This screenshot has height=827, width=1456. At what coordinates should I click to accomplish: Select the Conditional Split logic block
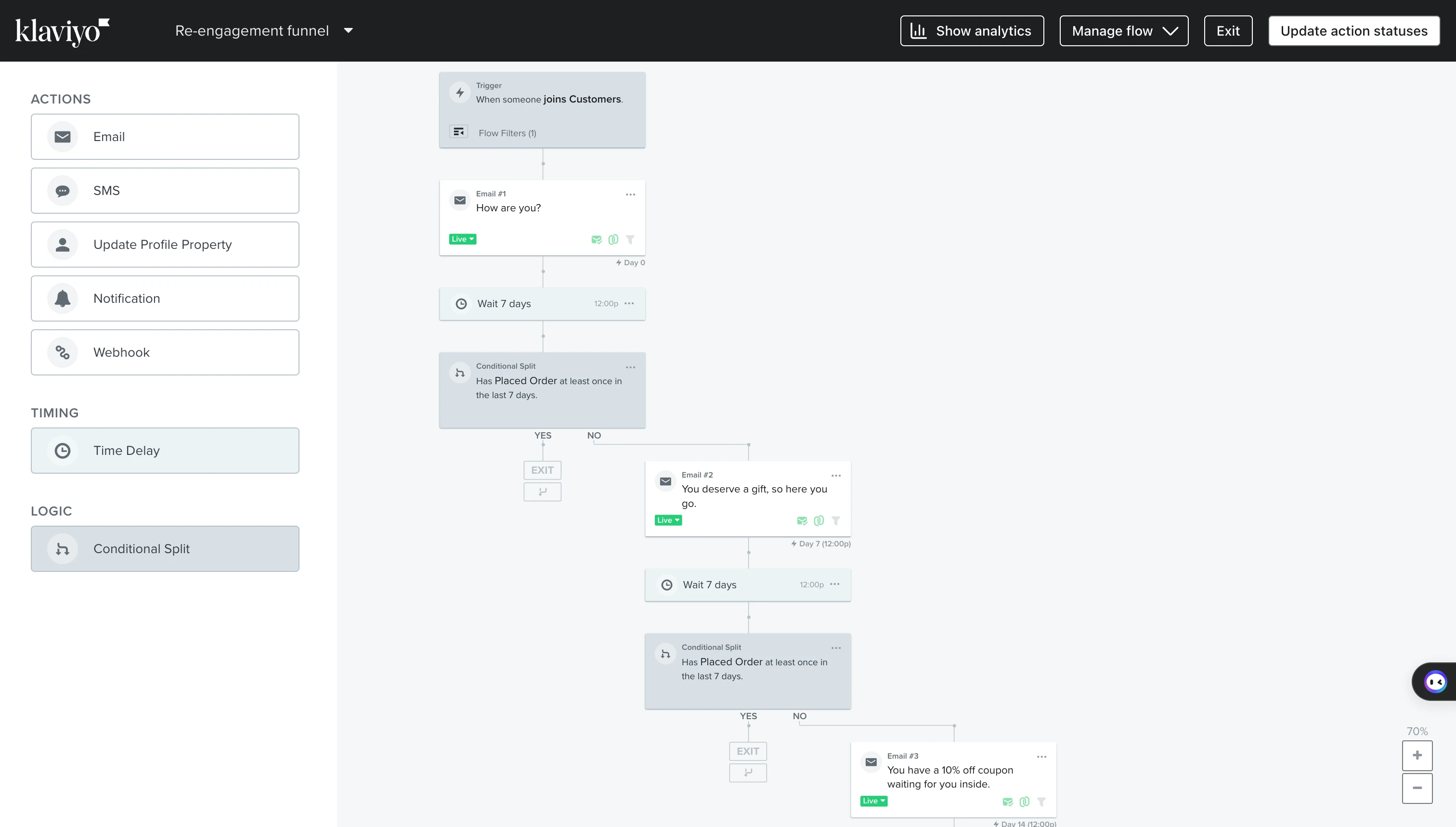point(165,549)
